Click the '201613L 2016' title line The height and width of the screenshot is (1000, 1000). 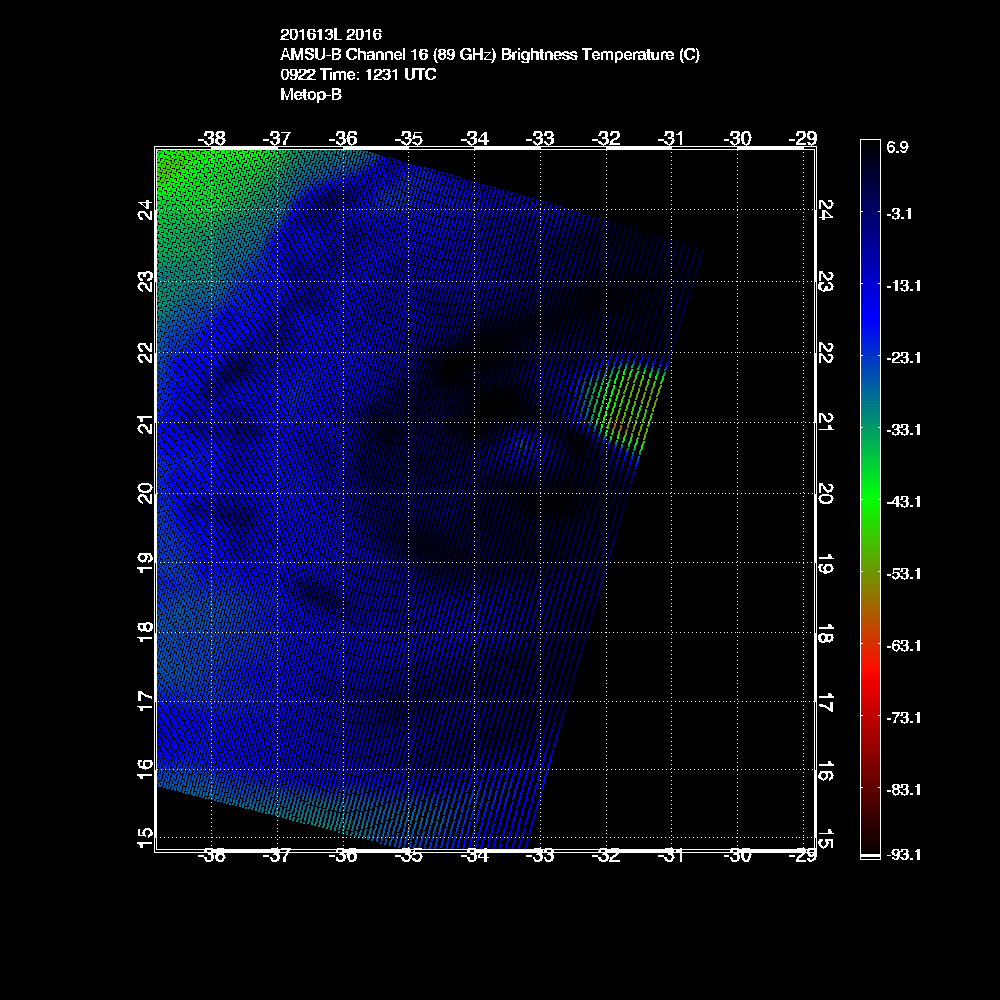tap(330, 34)
